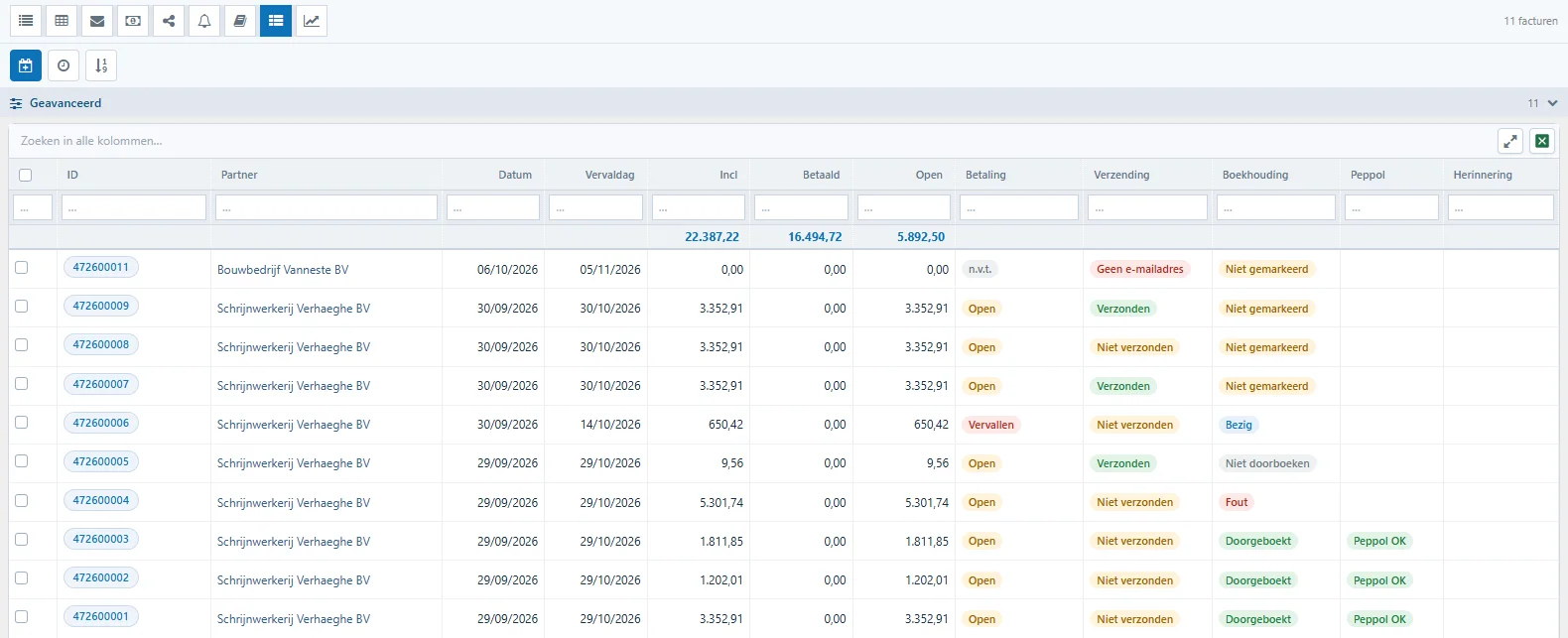Click the ID column filter field
This screenshot has height=638, width=1568.
click(x=134, y=207)
